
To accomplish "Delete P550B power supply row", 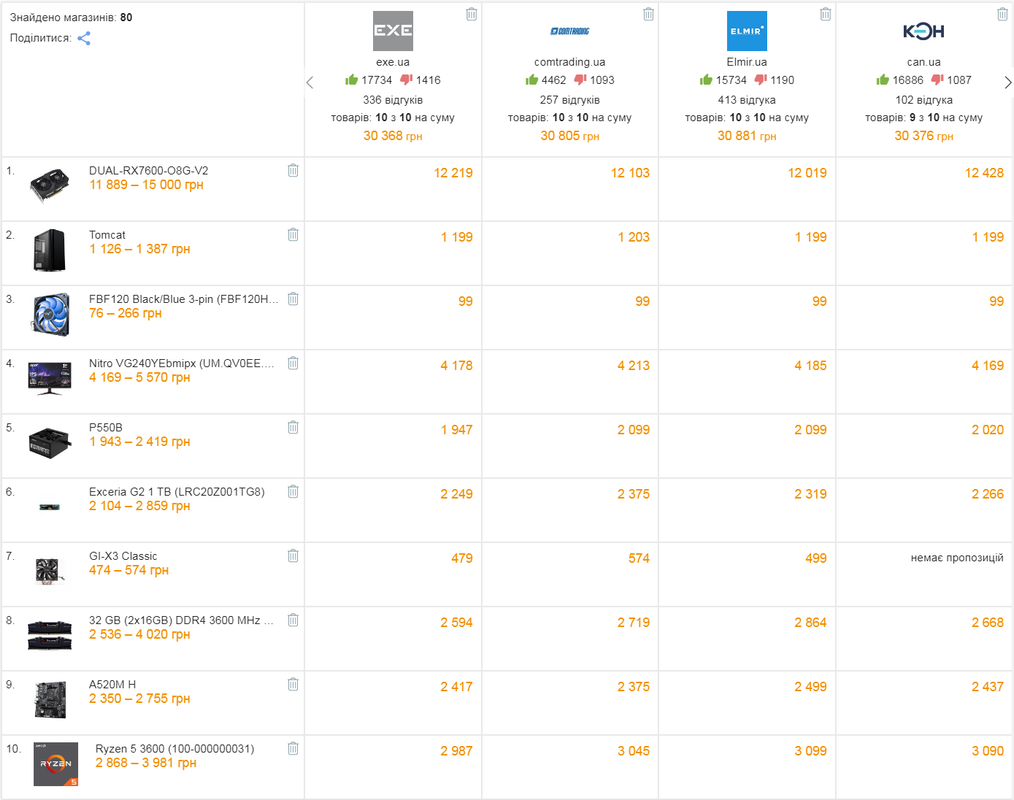I will [x=293, y=427].
